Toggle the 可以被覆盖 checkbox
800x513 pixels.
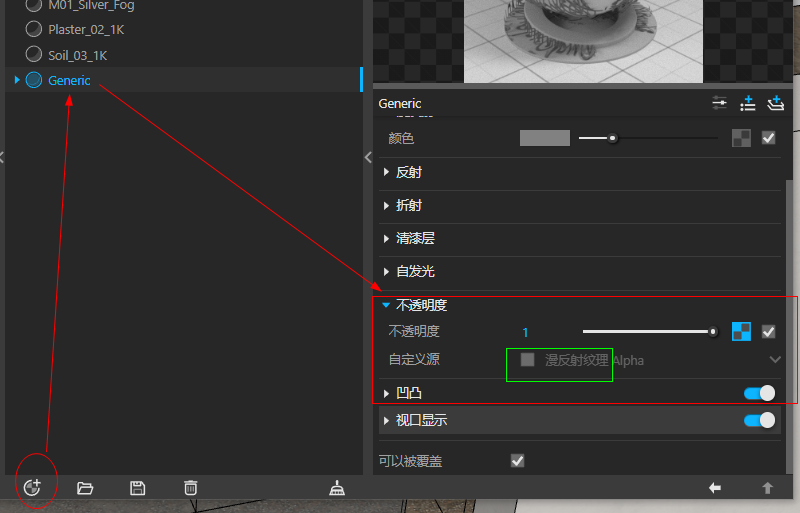point(517,461)
